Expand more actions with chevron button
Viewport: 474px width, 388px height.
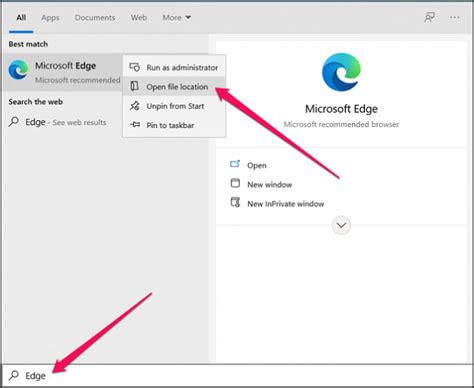[x=341, y=225]
